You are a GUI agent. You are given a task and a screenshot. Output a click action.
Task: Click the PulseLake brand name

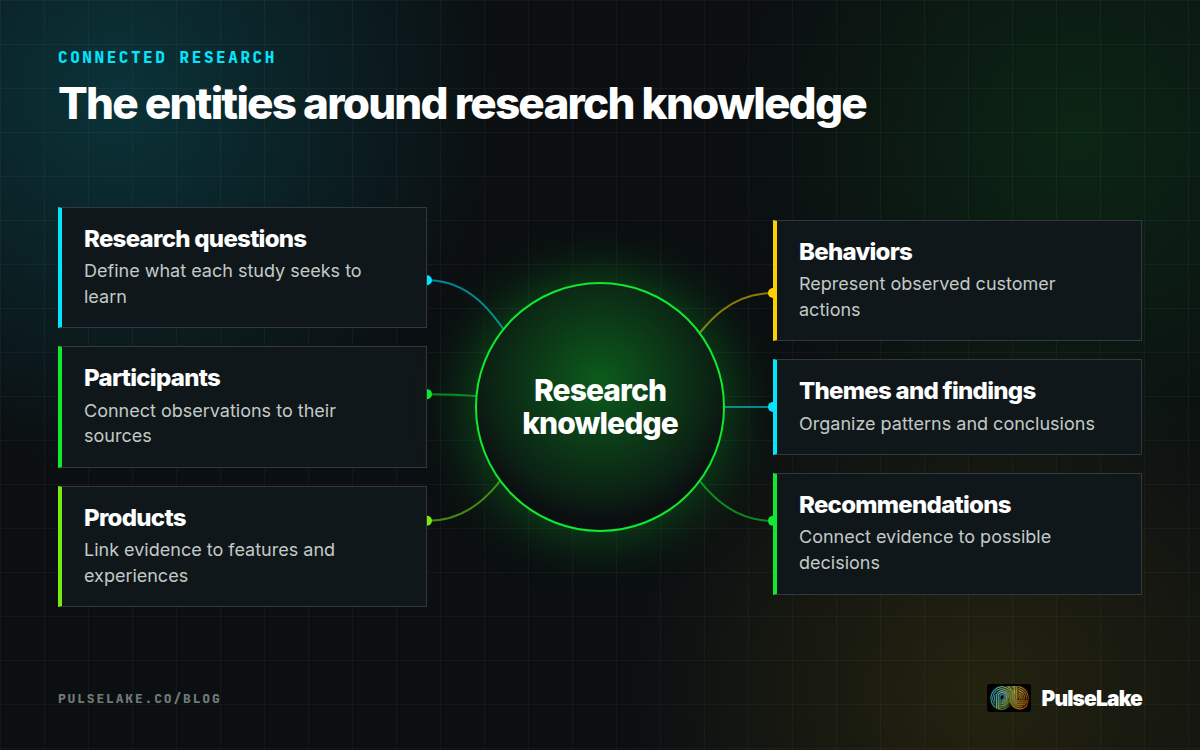tap(1091, 698)
